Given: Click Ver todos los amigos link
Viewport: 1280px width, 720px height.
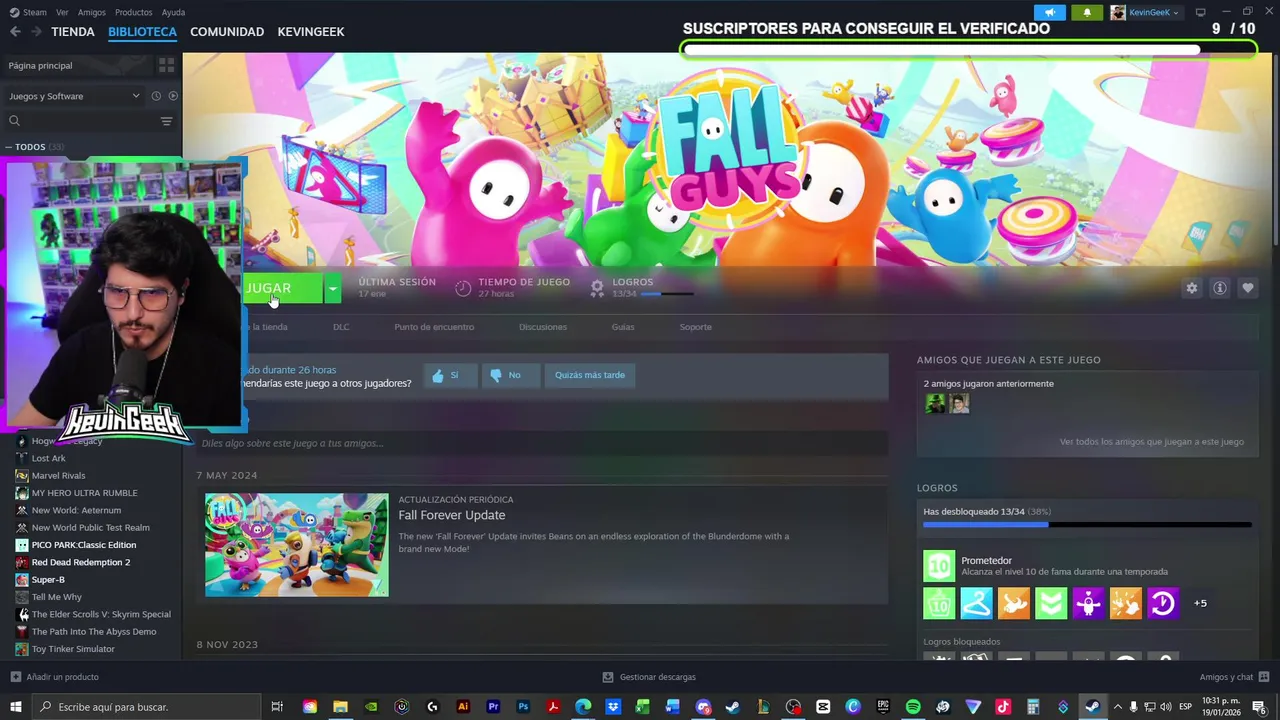Looking at the screenshot, I should pos(1152,441).
